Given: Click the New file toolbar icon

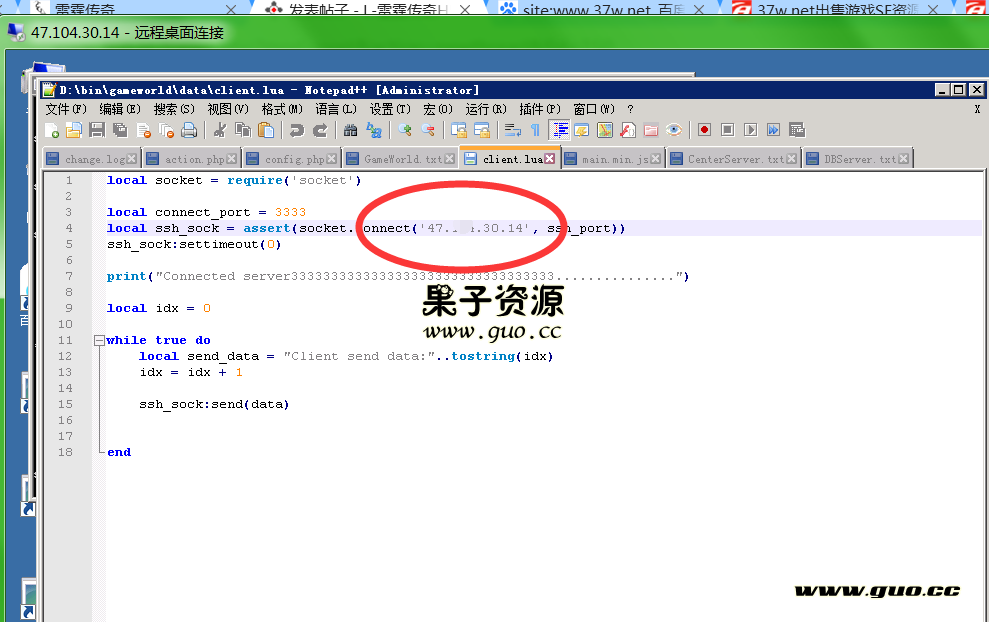Looking at the screenshot, I should click(52, 130).
